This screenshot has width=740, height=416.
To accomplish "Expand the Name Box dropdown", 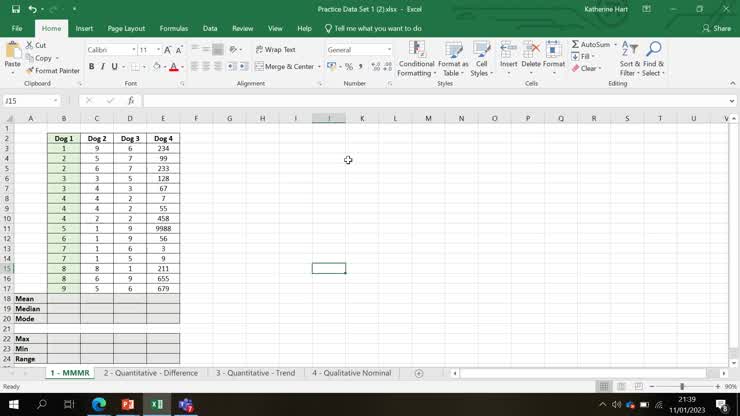I will (x=55, y=101).
